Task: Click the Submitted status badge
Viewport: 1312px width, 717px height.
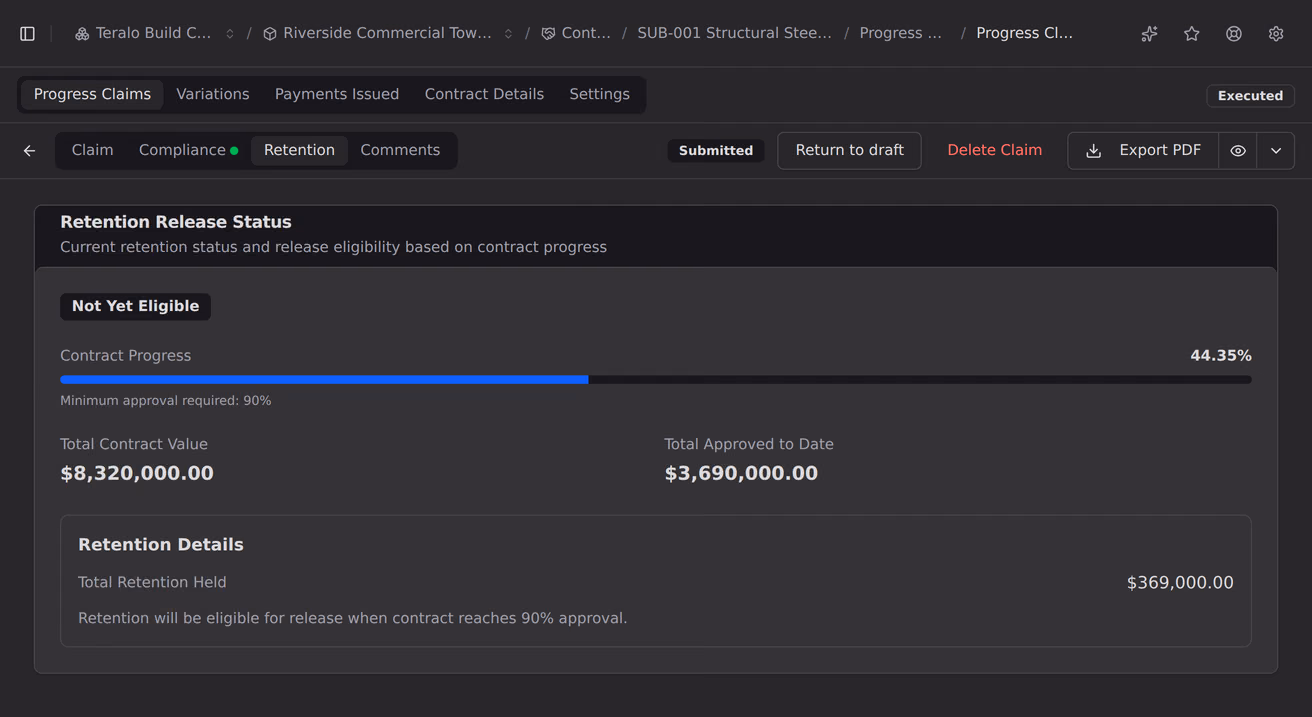Action: pyautogui.click(x=716, y=151)
